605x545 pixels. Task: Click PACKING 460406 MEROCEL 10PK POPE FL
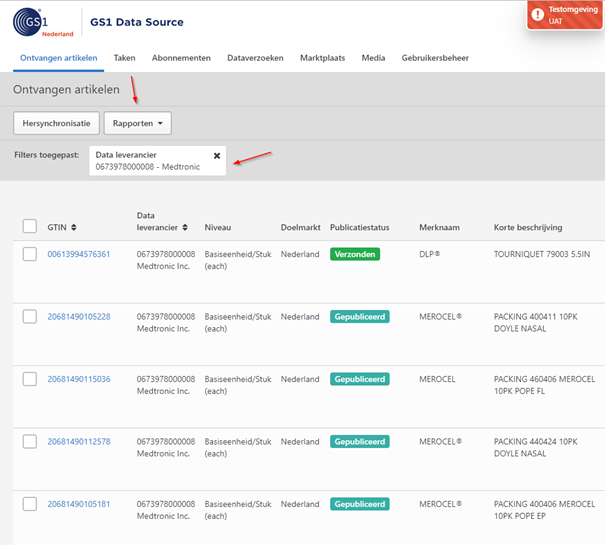(x=544, y=385)
